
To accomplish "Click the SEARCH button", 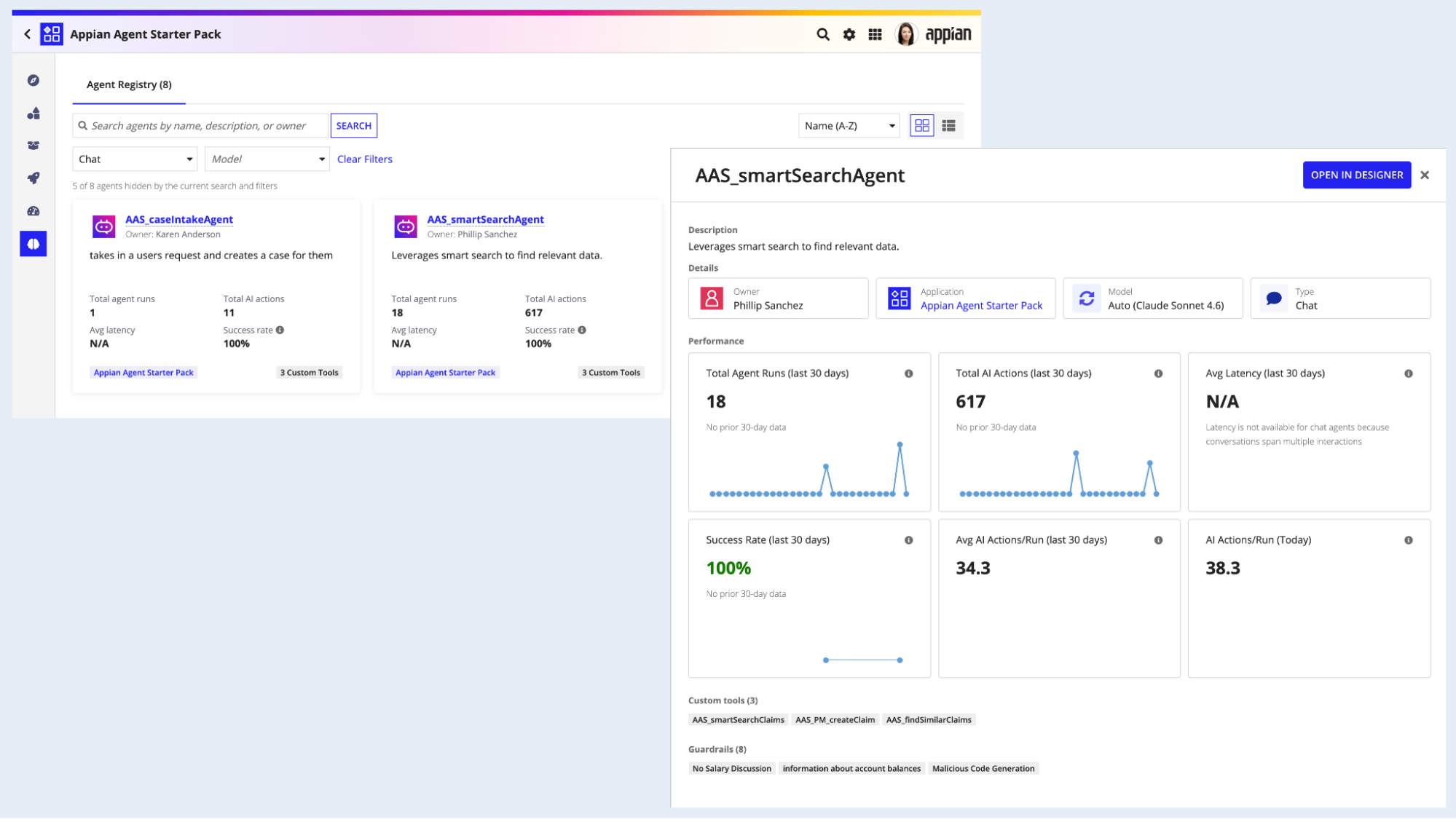I will [354, 126].
